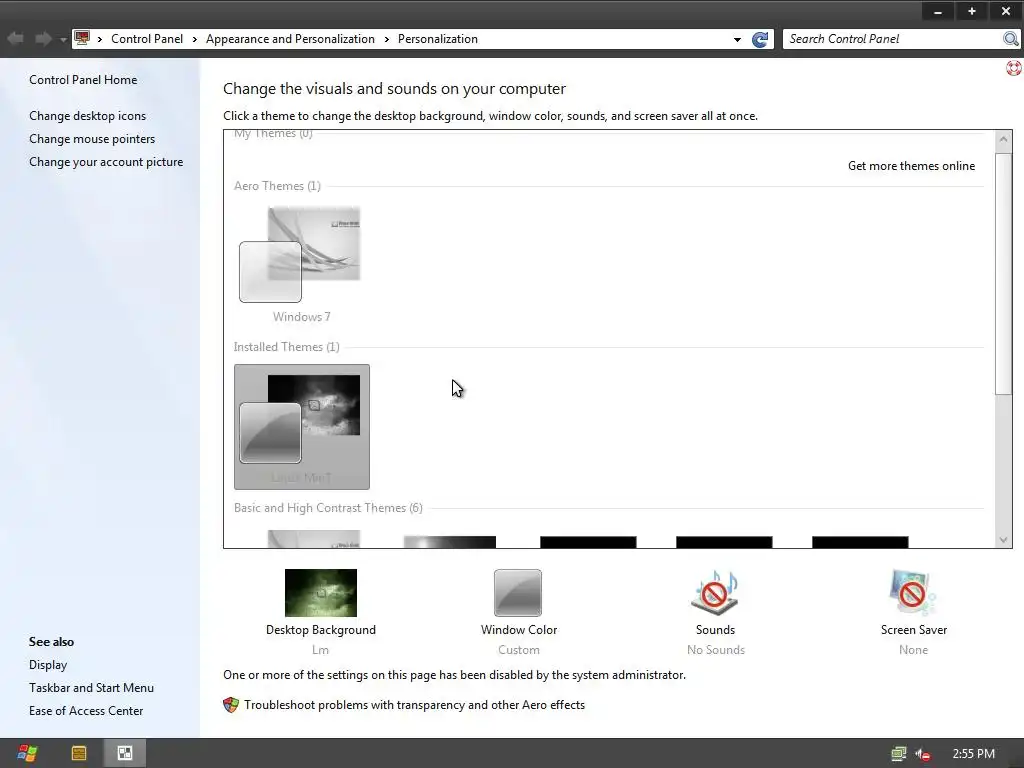Click 'Aero Themes (1)' group header
1024x768 pixels.
click(277, 186)
